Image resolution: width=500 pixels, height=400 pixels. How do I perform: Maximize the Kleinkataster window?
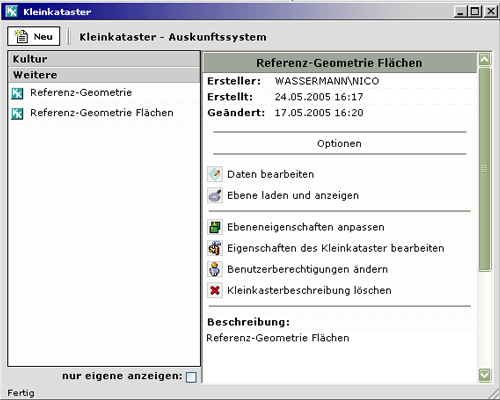(475, 12)
